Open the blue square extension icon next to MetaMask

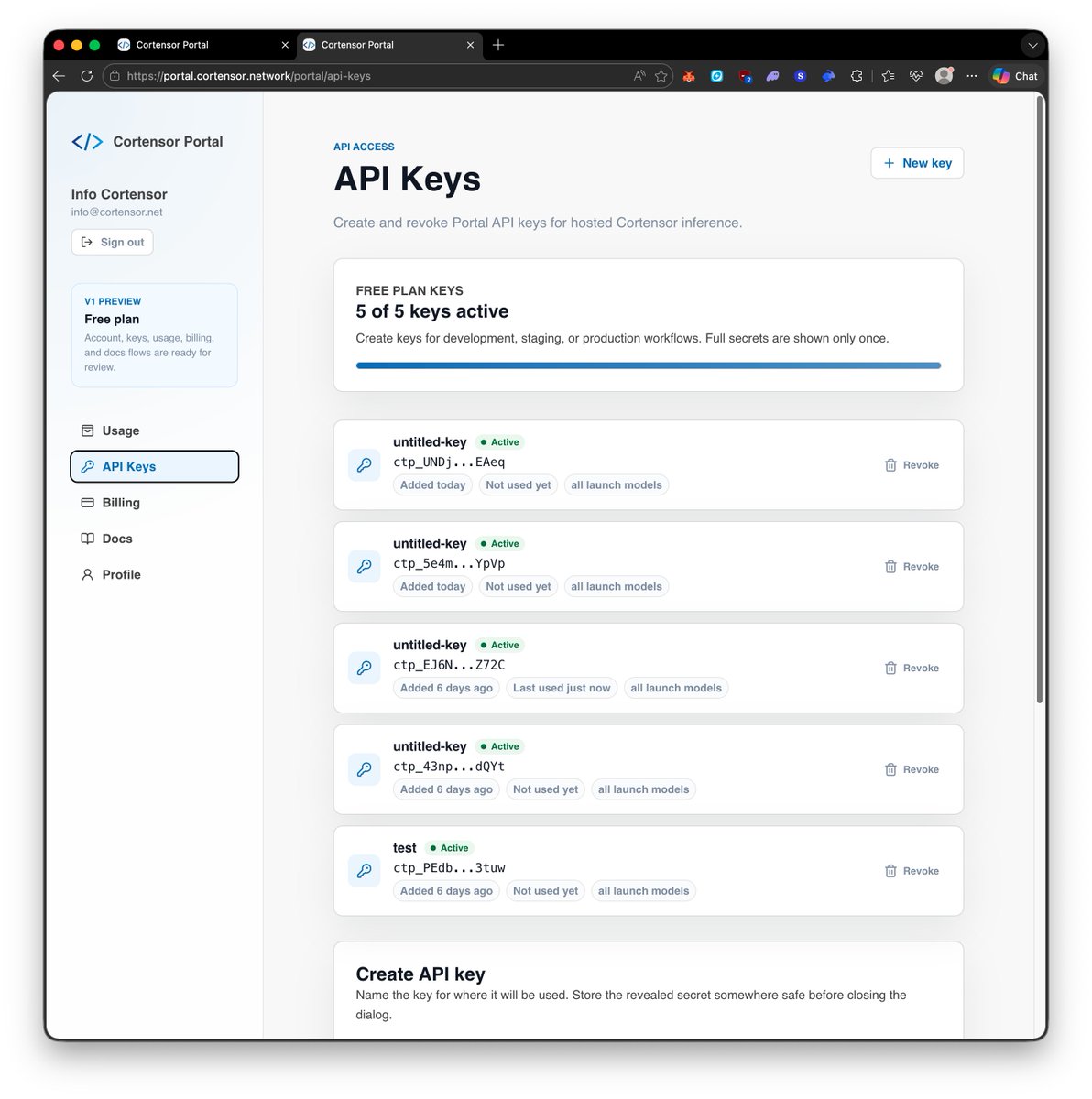[717, 76]
